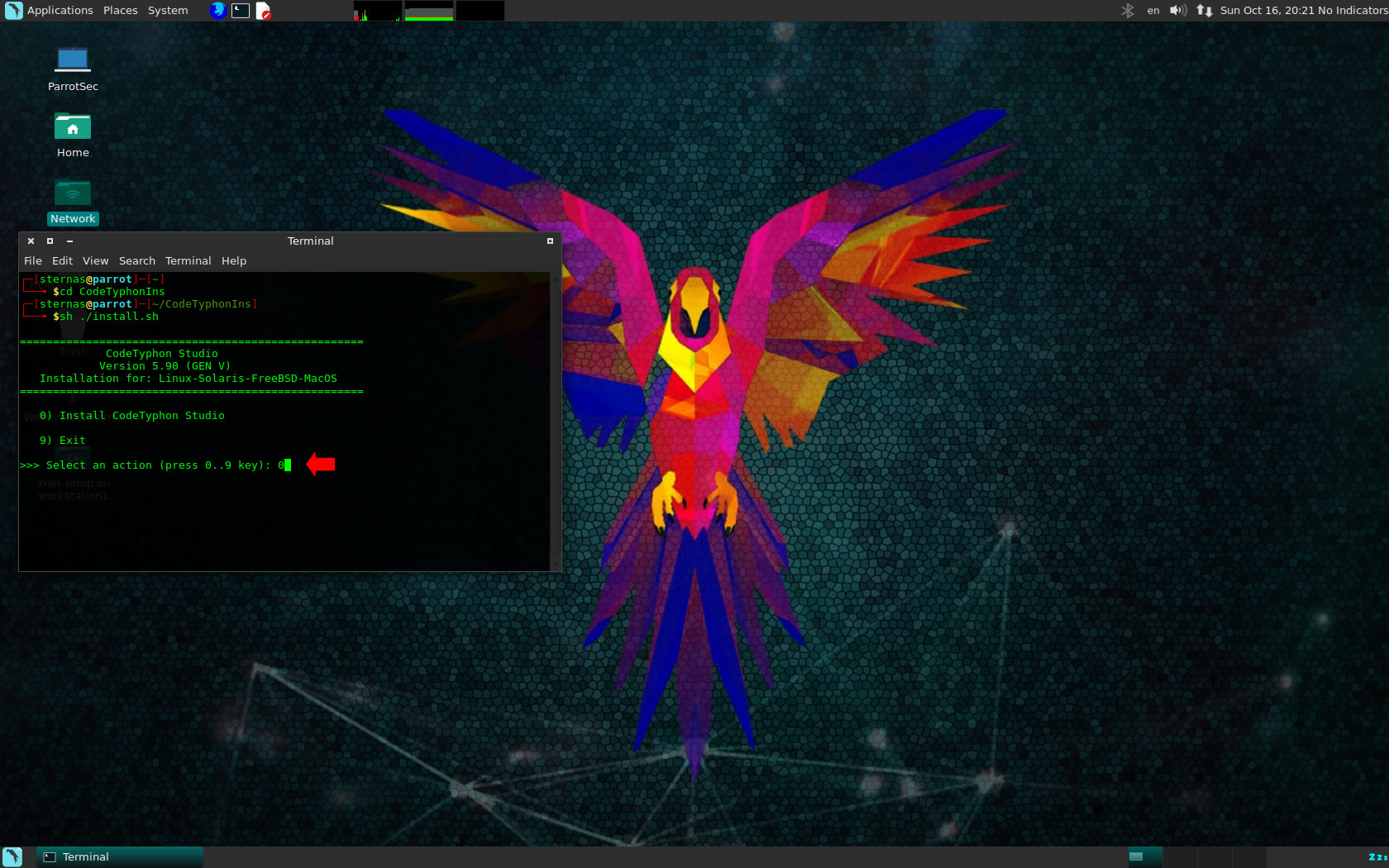Open the Terminal File menu
The image size is (1389, 868).
tap(33, 260)
